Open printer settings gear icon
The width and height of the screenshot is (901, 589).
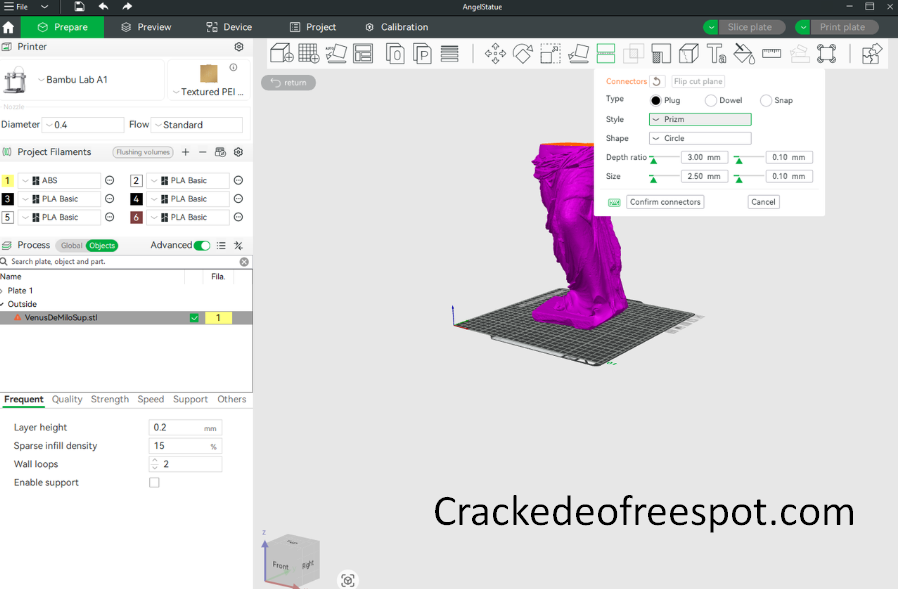tap(239, 47)
